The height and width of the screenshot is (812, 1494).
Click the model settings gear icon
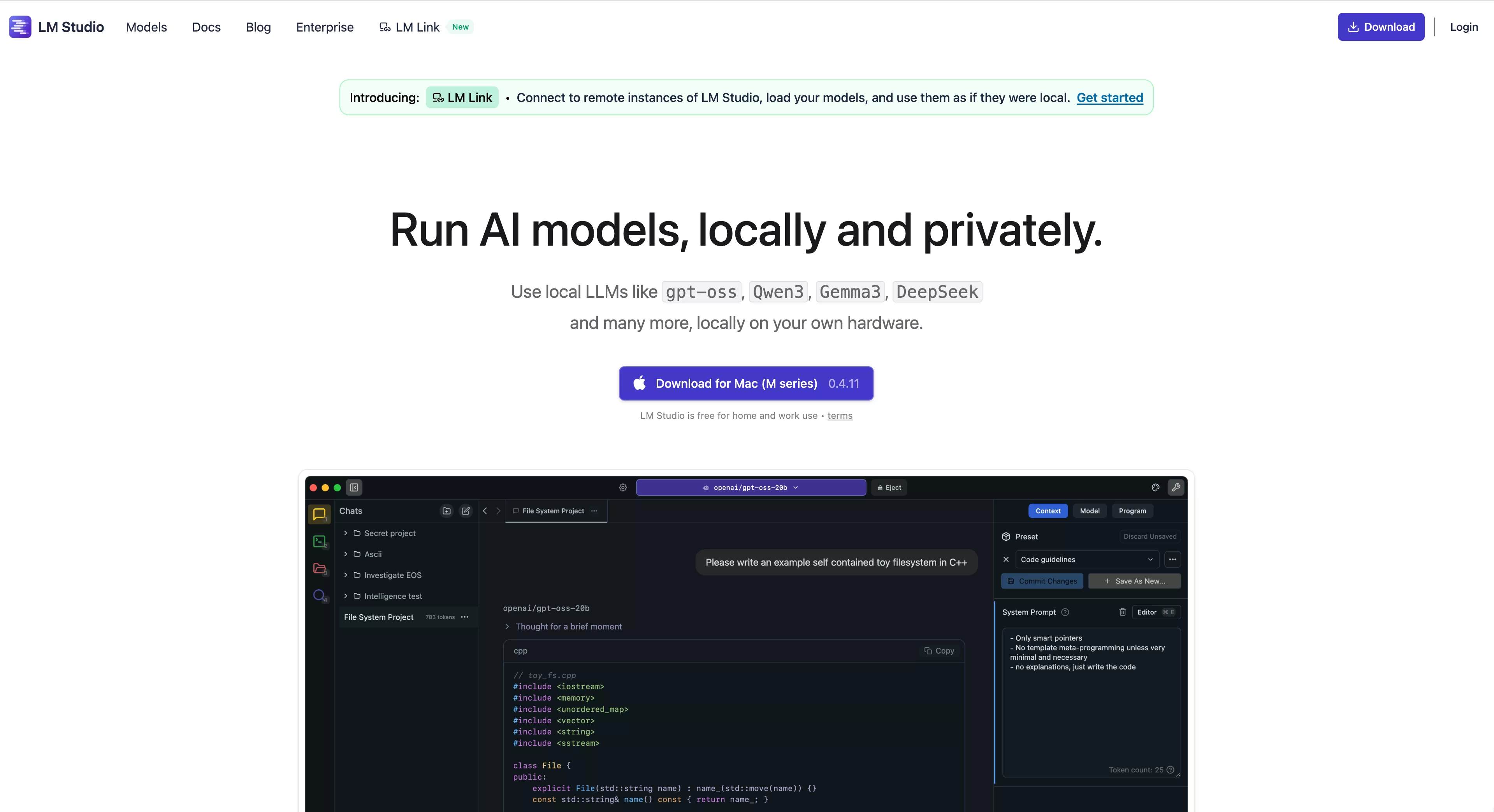click(x=623, y=488)
